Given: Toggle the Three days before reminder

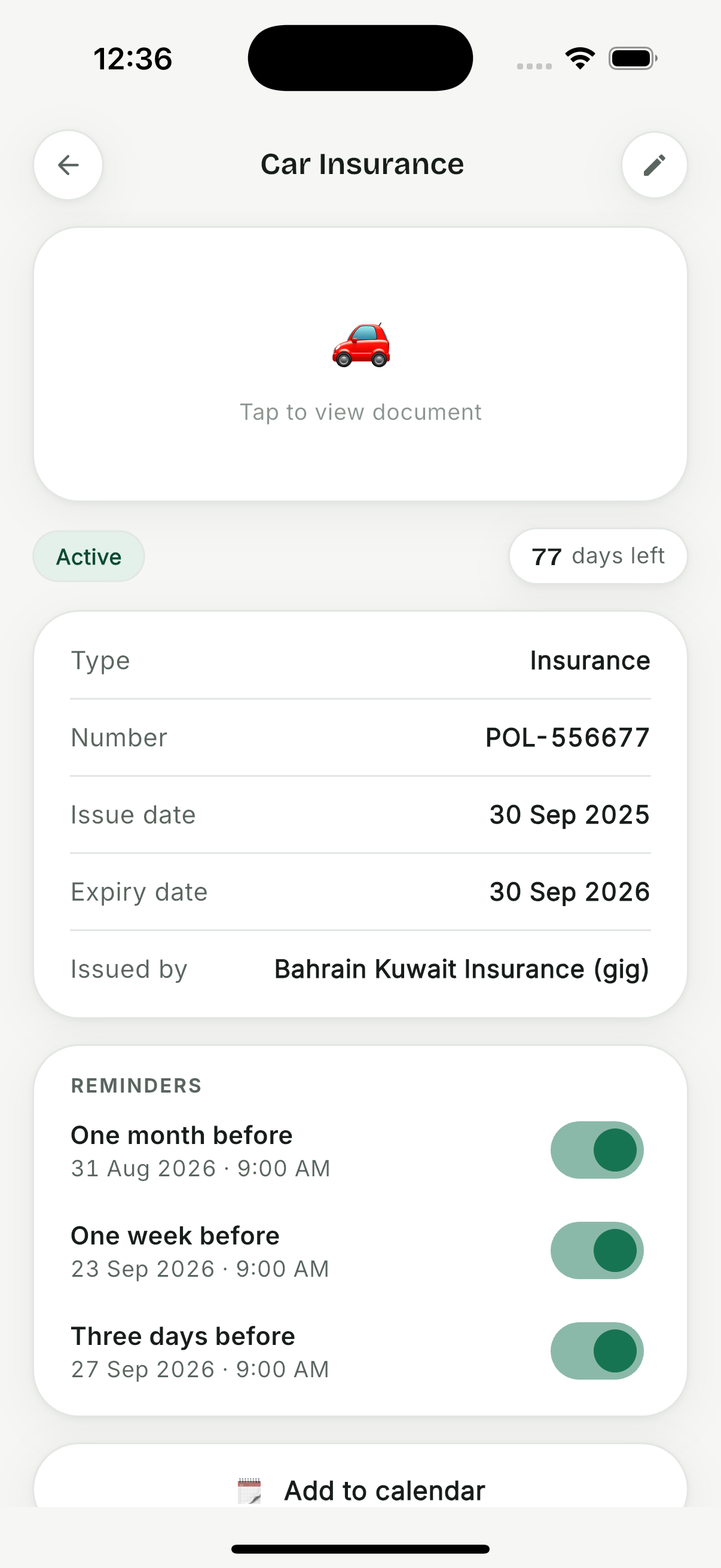Looking at the screenshot, I should click(x=597, y=1351).
